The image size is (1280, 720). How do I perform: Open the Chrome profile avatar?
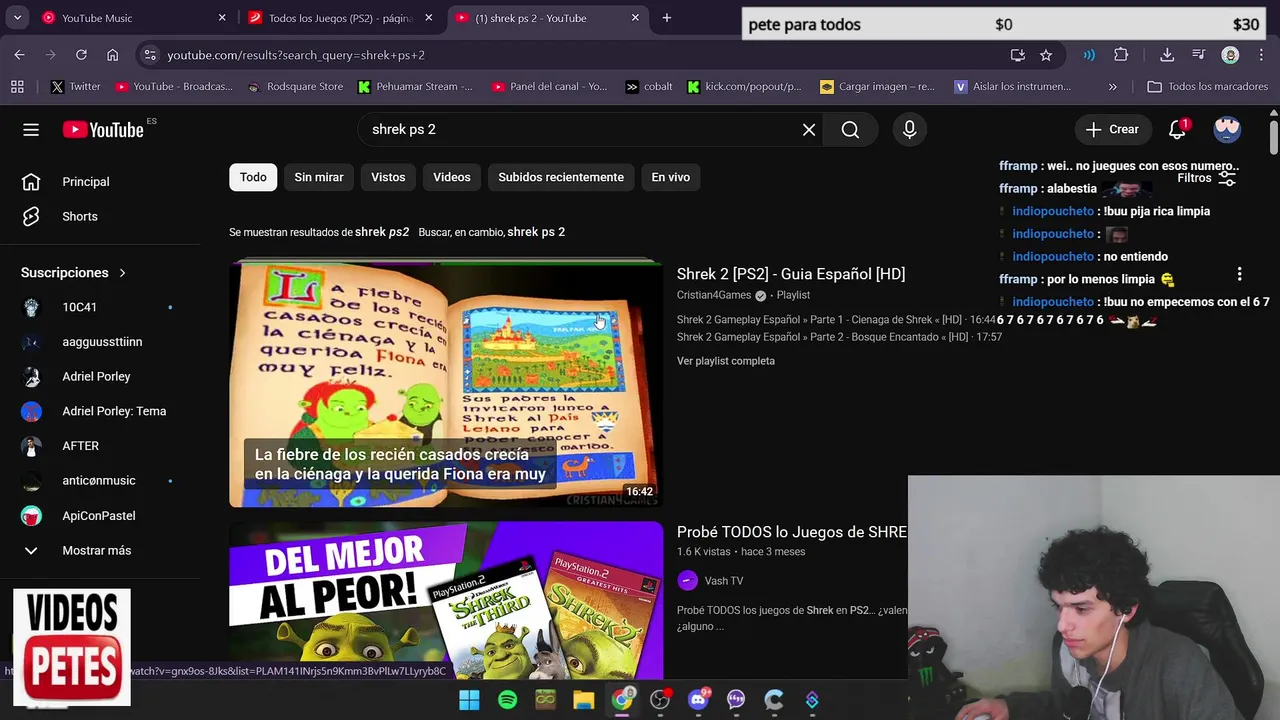pos(1231,55)
